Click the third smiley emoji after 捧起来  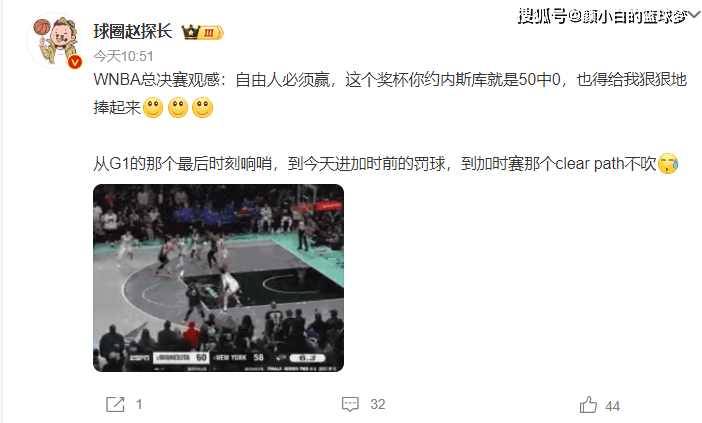coord(202,107)
